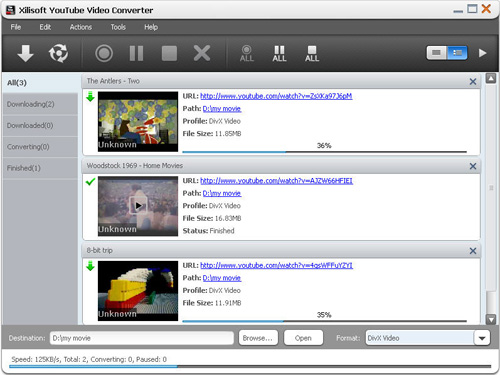This screenshot has width=500, height=375.
Task: Click the toolbar play arrow at right
Action: tap(483, 53)
